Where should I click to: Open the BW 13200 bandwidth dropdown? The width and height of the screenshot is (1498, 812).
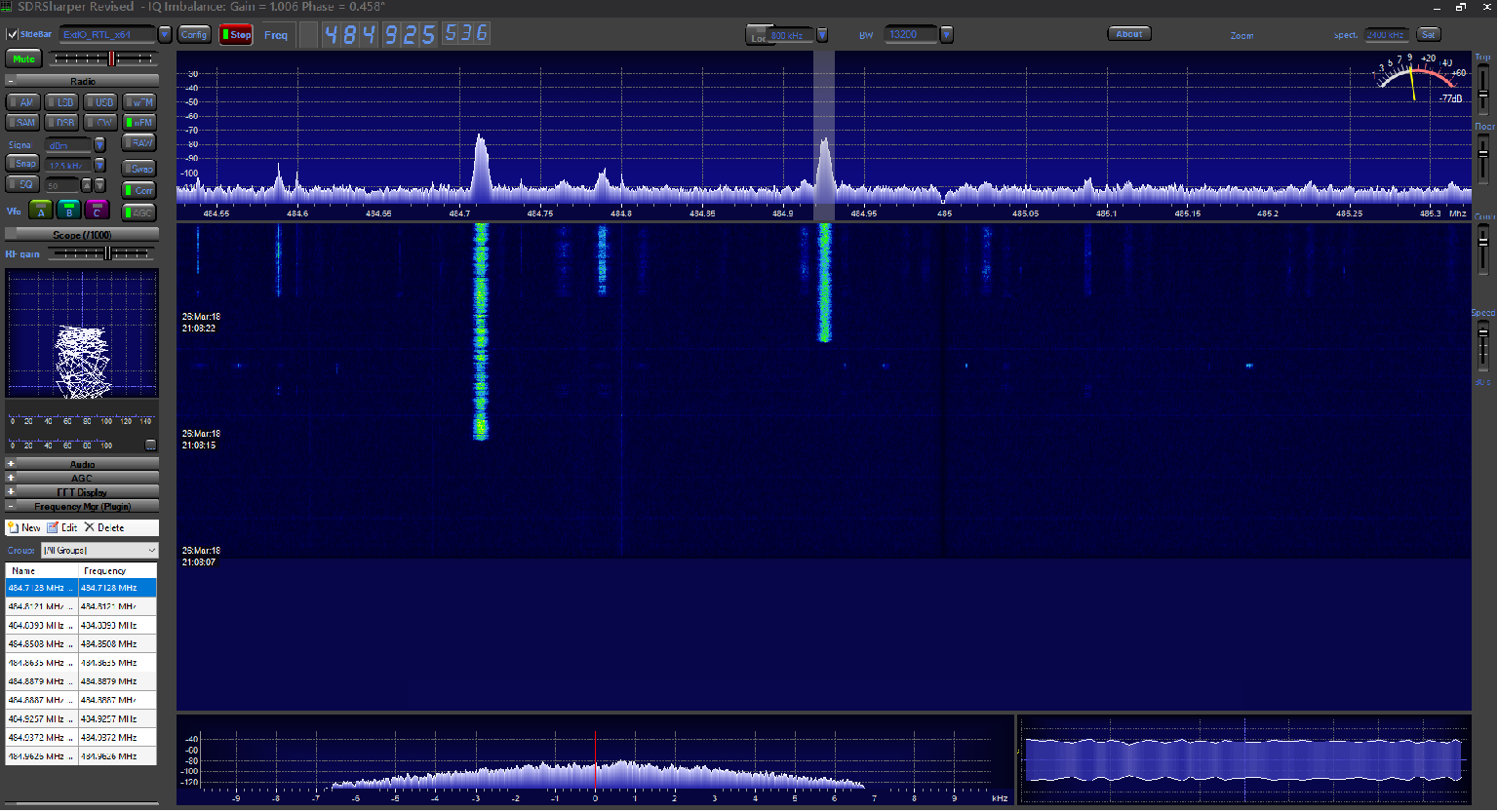click(946, 35)
